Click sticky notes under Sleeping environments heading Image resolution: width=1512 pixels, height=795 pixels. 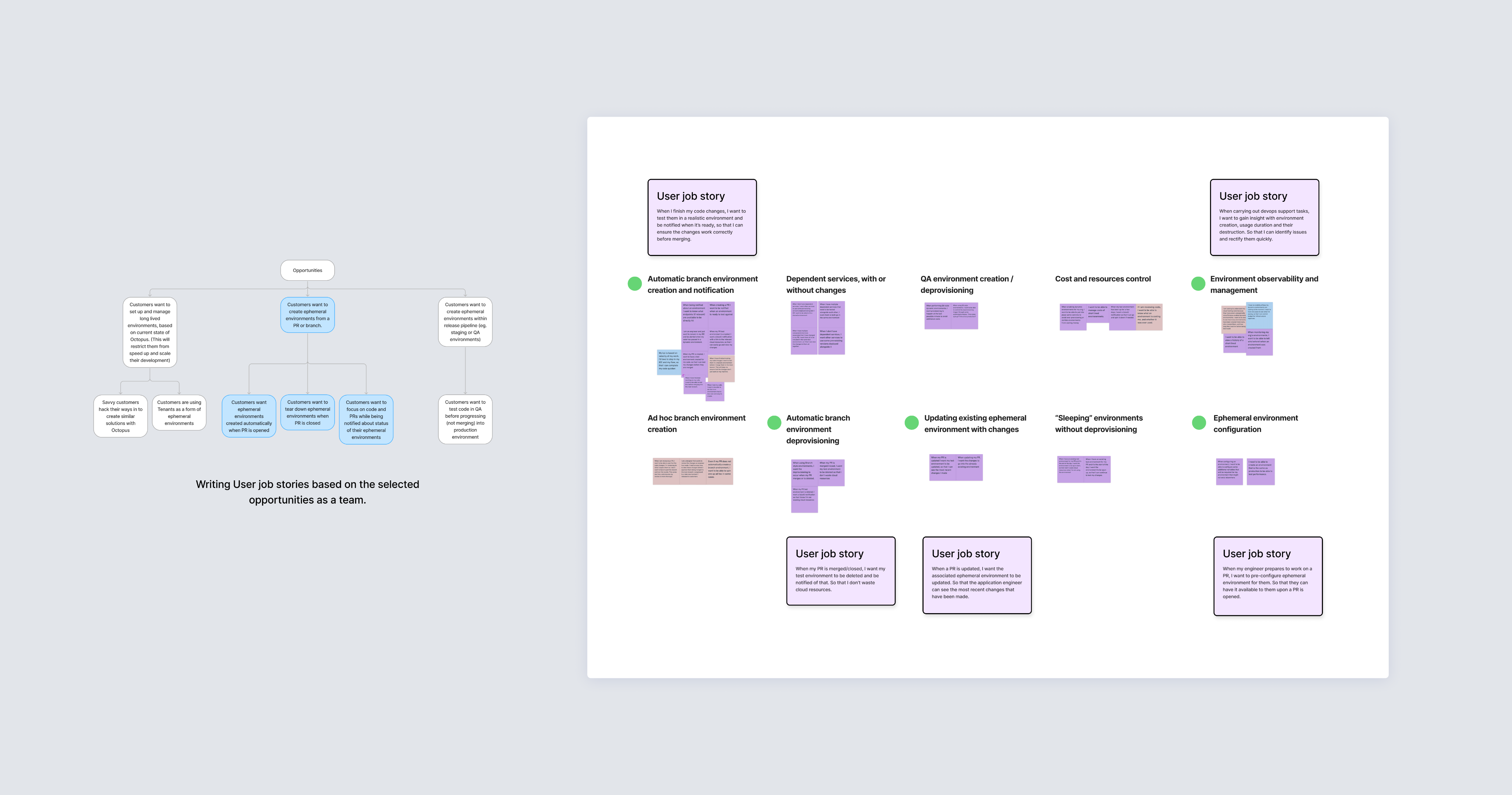[x=1083, y=469]
